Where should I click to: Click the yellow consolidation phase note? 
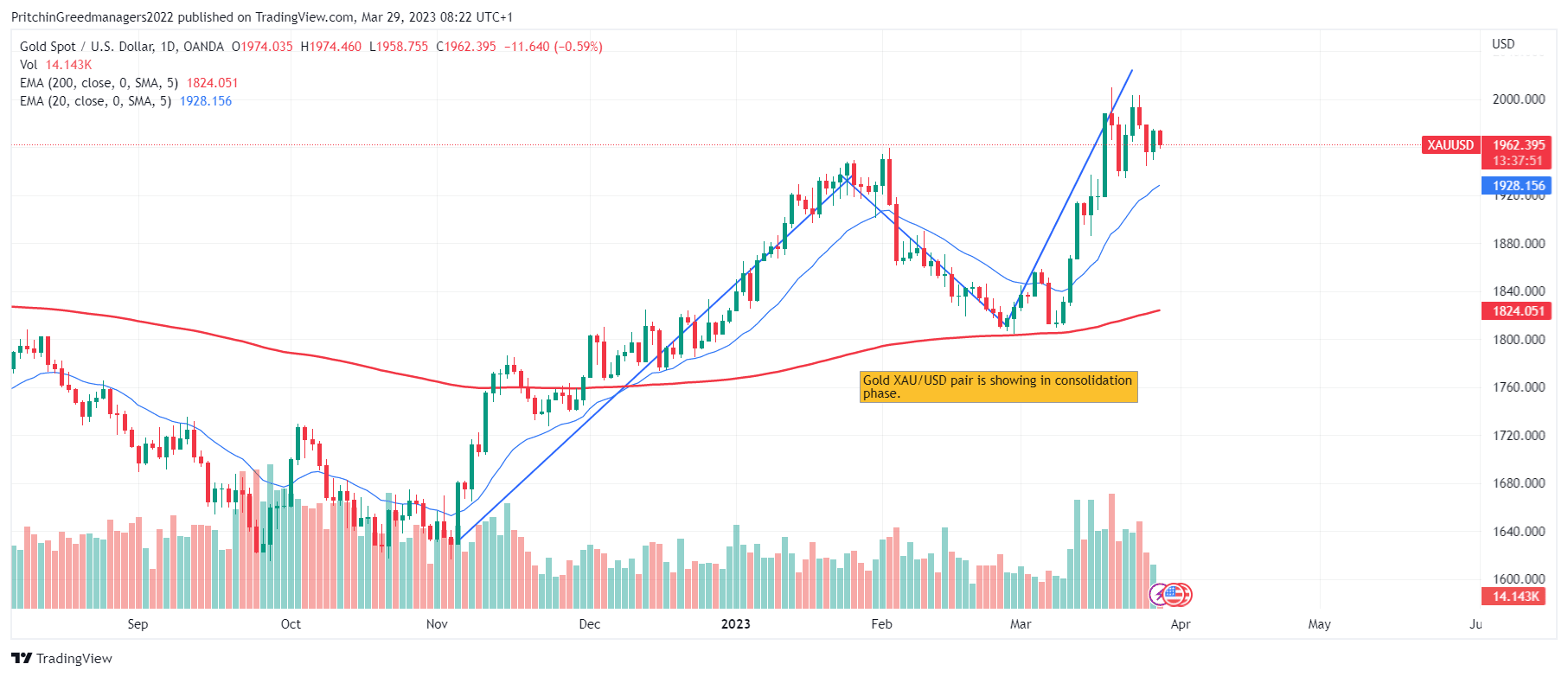(x=998, y=386)
